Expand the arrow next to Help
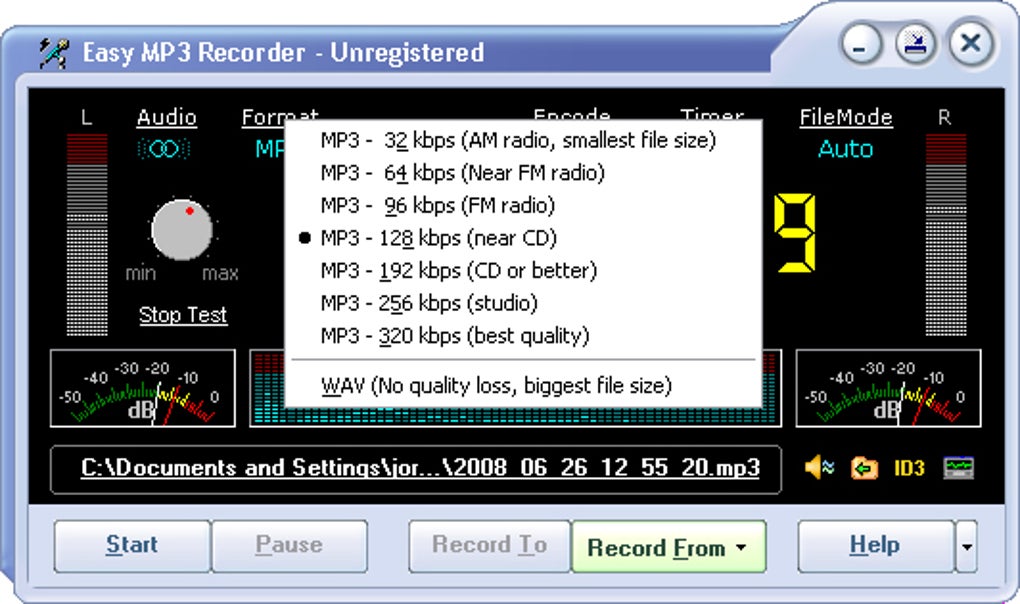The image size is (1020, 604). (x=967, y=546)
